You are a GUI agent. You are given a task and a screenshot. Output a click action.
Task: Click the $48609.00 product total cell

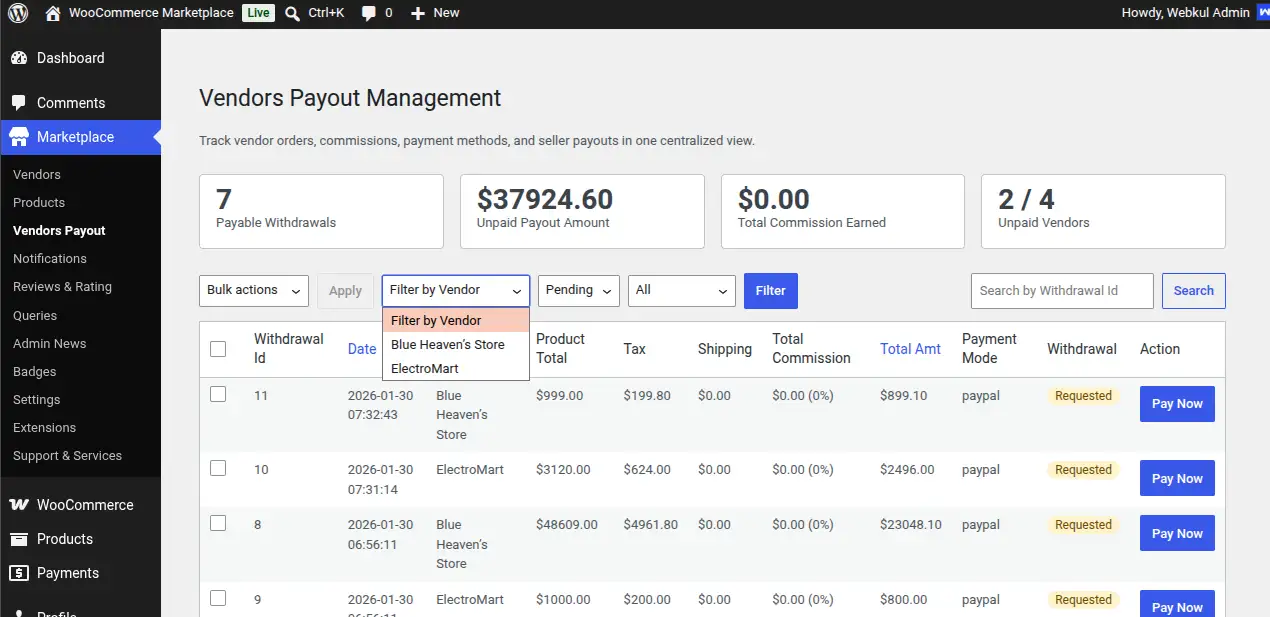(x=567, y=525)
